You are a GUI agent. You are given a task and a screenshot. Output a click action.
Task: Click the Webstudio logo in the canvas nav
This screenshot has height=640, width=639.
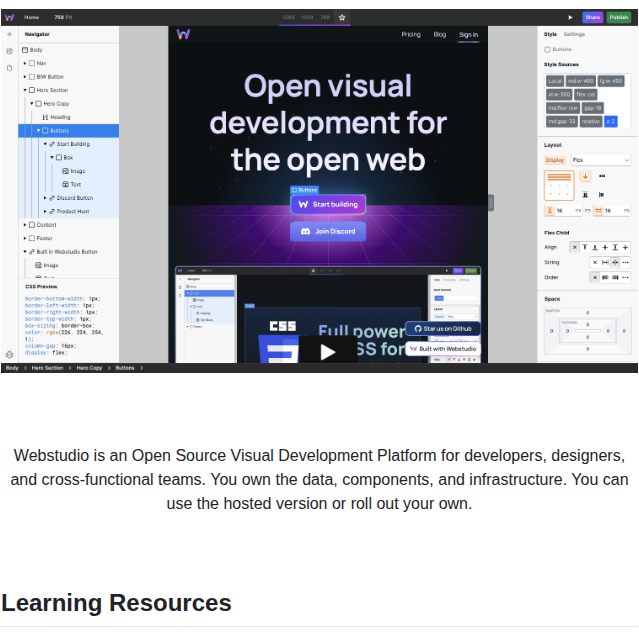(183, 34)
